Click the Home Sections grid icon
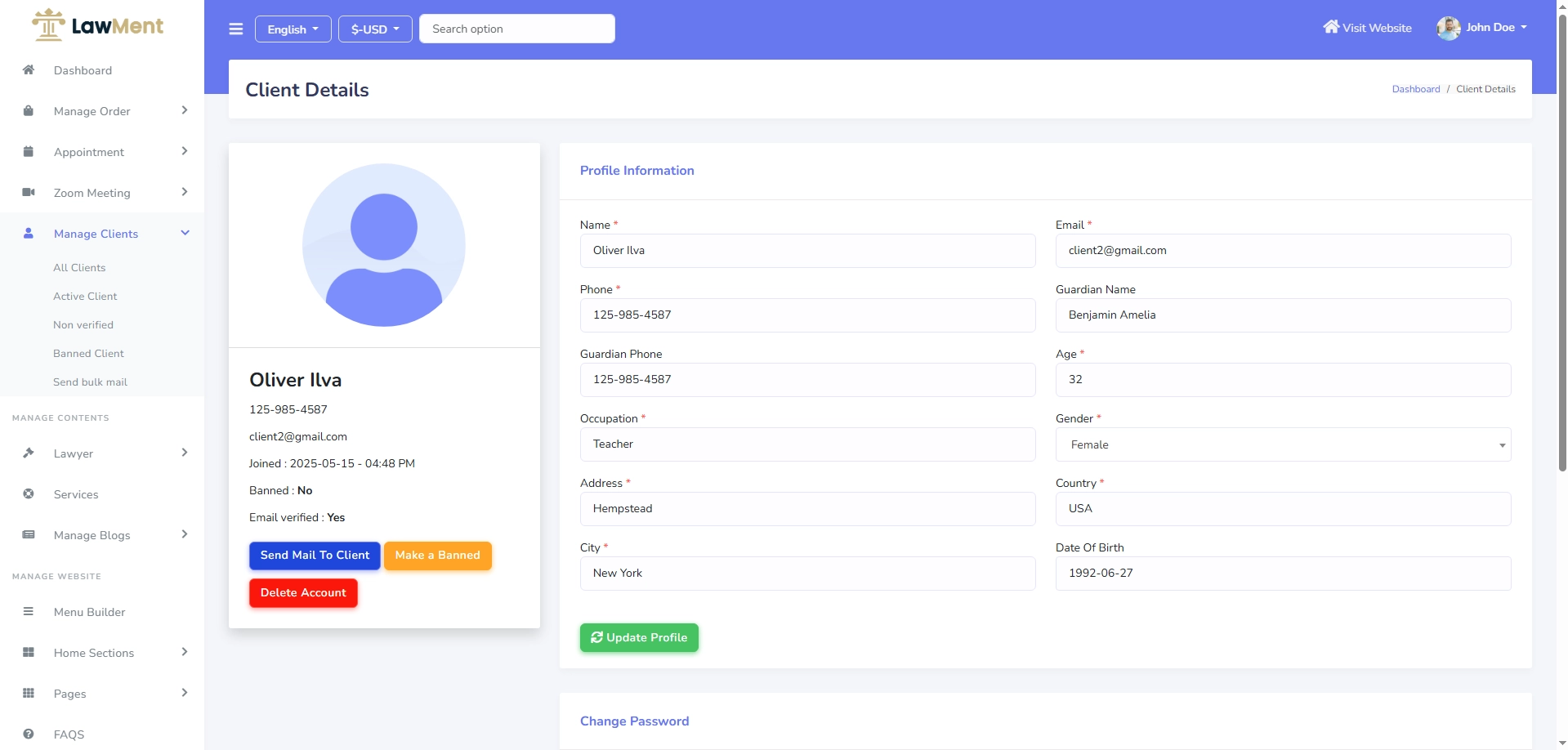 29,652
